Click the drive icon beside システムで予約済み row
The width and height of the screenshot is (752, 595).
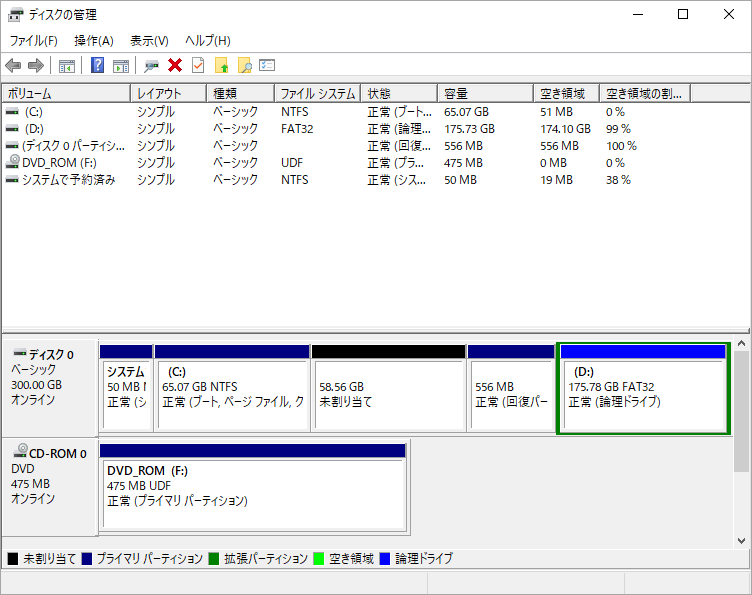[x=12, y=180]
